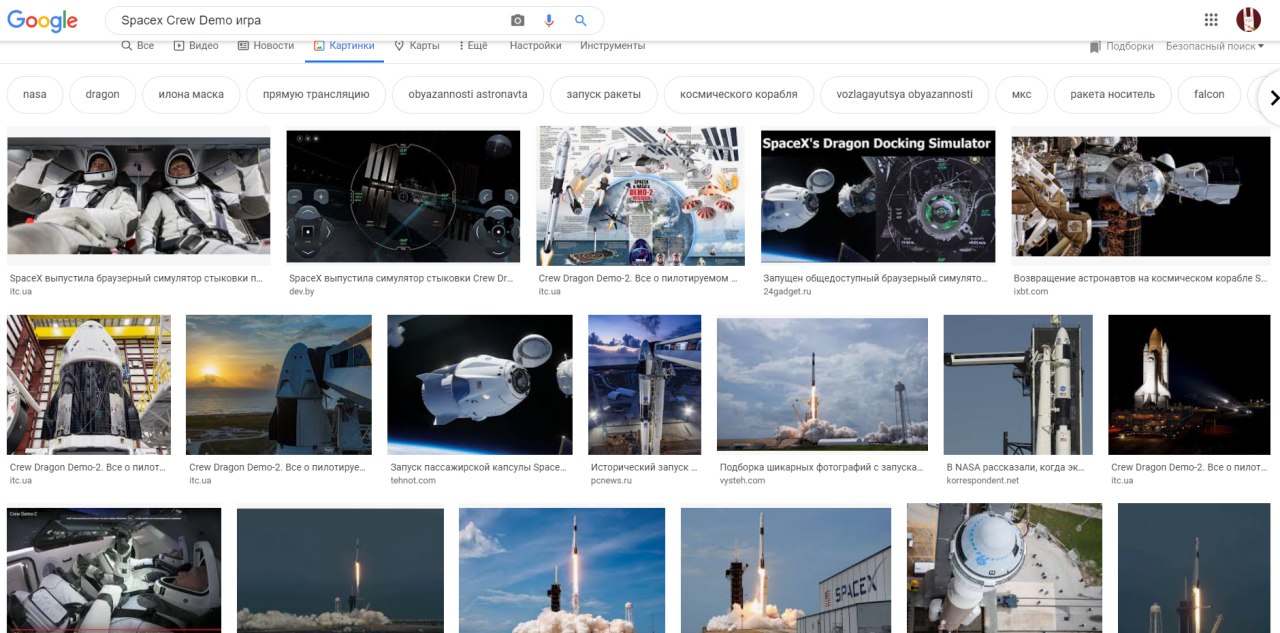Select the Картинки tab
1280x633 pixels.
tap(344, 46)
